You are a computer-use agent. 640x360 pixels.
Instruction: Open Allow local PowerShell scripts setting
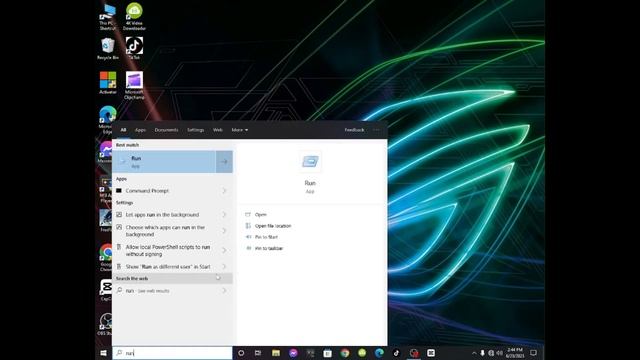(165, 250)
